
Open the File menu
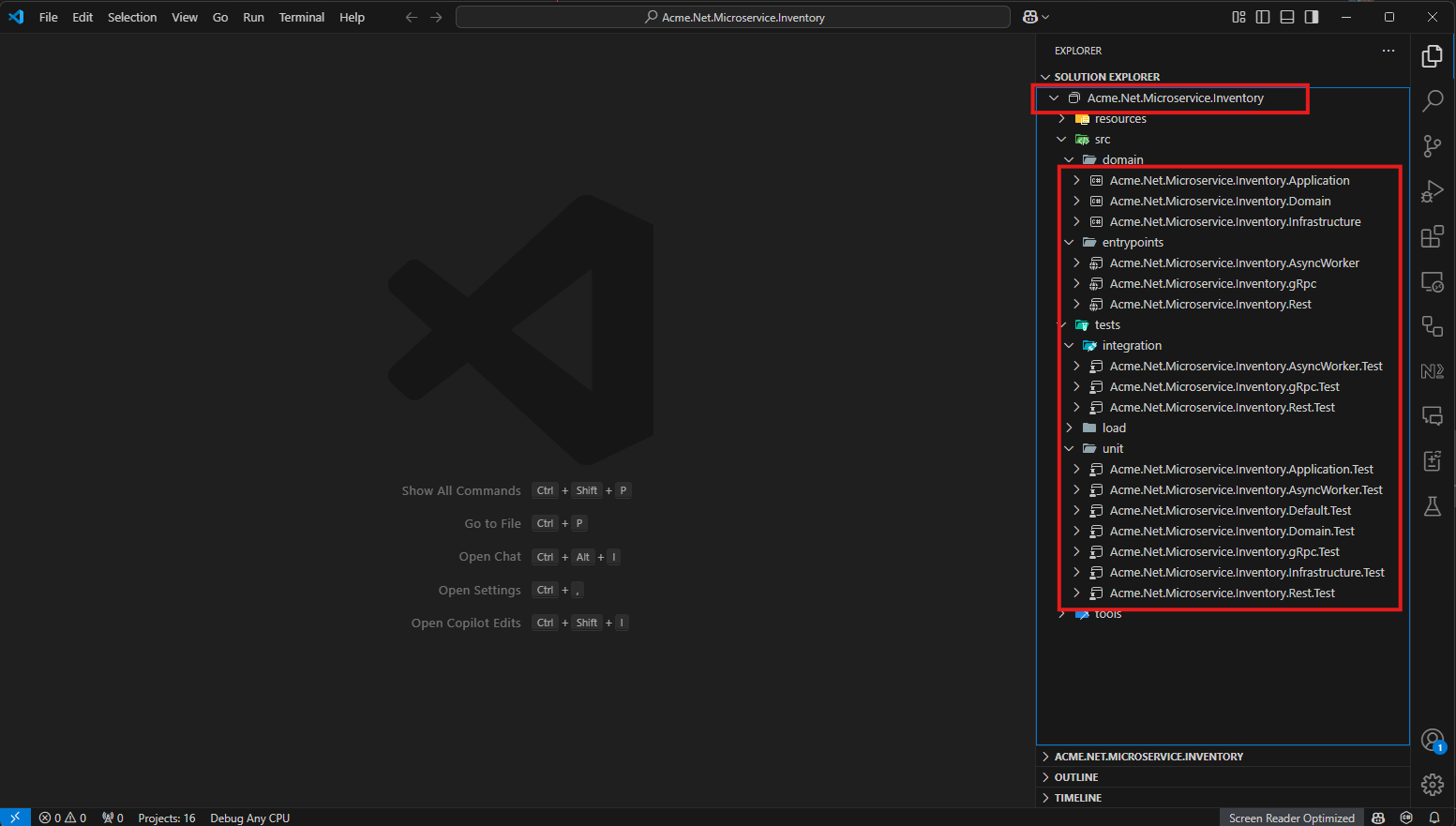click(49, 17)
